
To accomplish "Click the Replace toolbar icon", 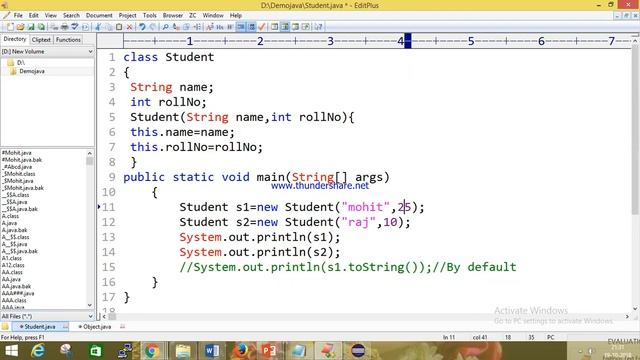I will coord(176,27).
